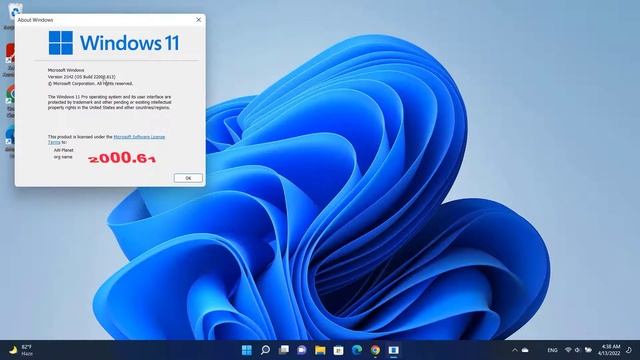Image resolution: width=640 pixels, height=360 pixels.
Task: Launch Microsoft Edge from the taskbar
Action: [x=357, y=350]
